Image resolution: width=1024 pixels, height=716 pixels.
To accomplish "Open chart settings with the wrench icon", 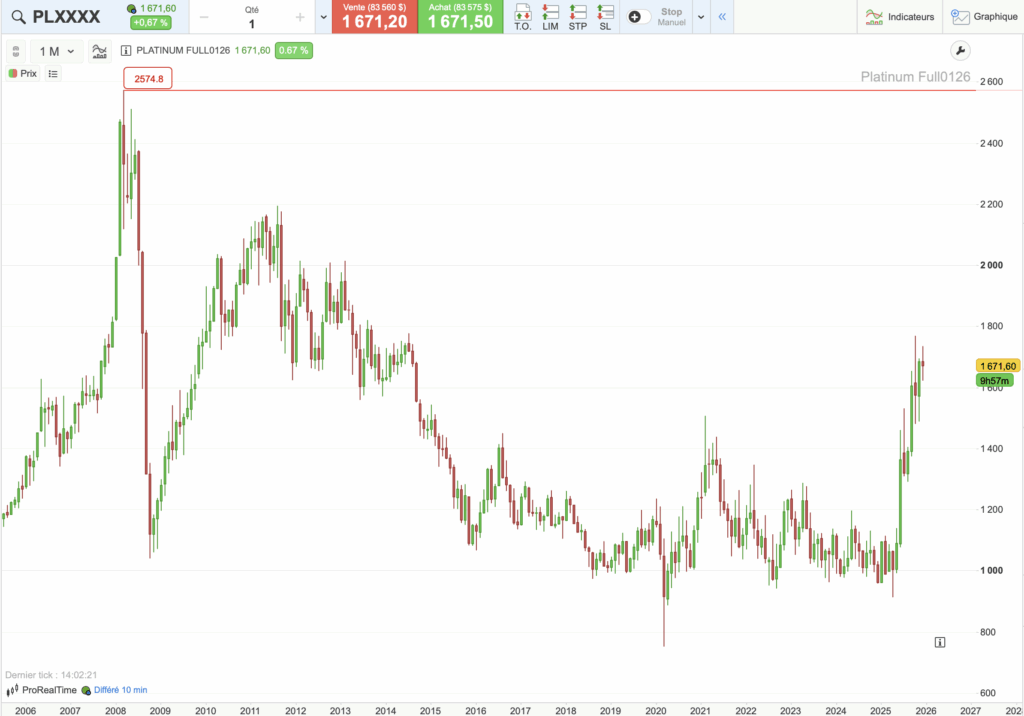I will [958, 51].
